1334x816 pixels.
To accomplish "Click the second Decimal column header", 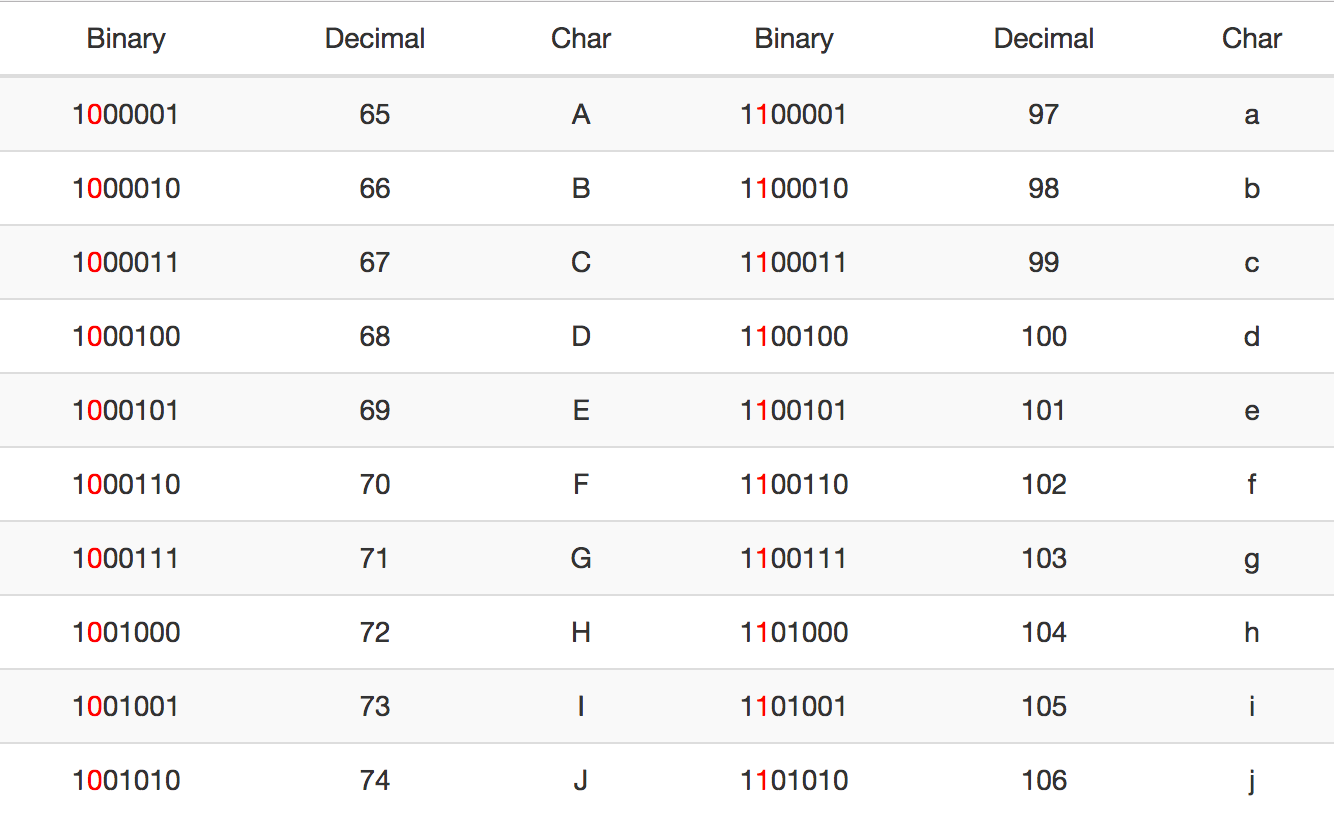I will point(1044,39).
